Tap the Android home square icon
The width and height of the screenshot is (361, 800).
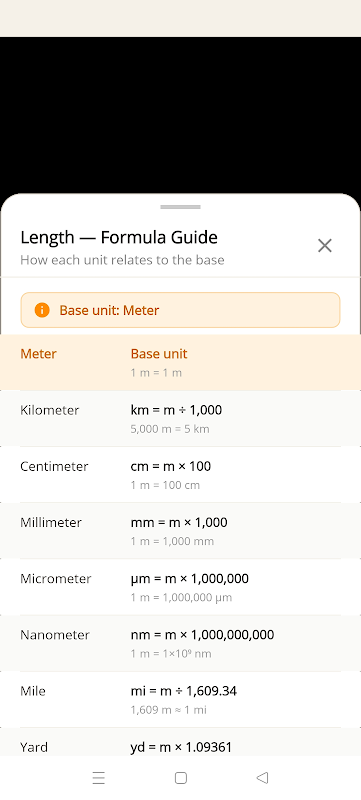pos(180,778)
